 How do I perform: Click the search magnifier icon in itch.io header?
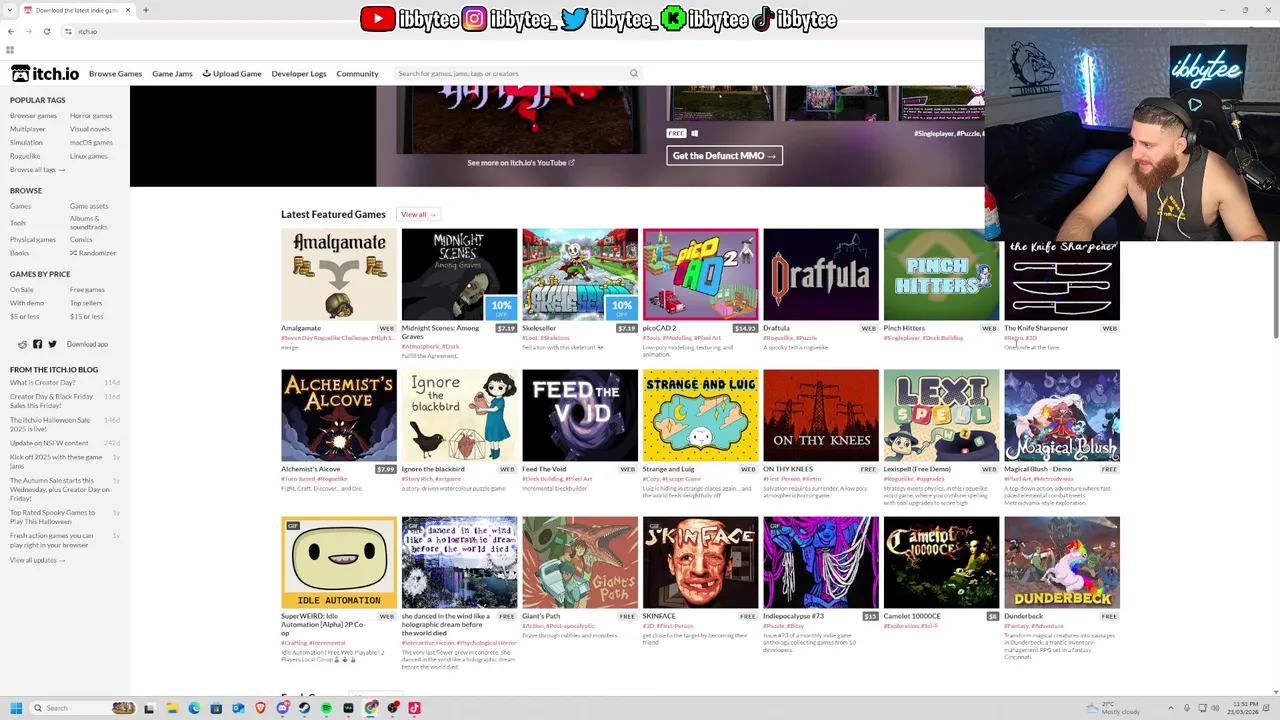(633, 73)
